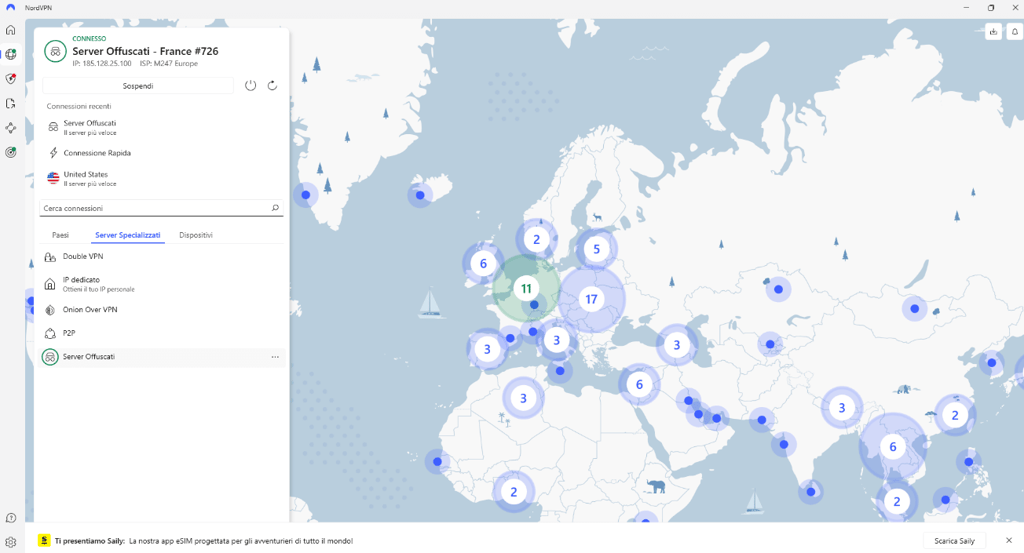Image resolution: width=1024 pixels, height=553 pixels.
Task: Select P2P specialty server
Action: [161, 333]
